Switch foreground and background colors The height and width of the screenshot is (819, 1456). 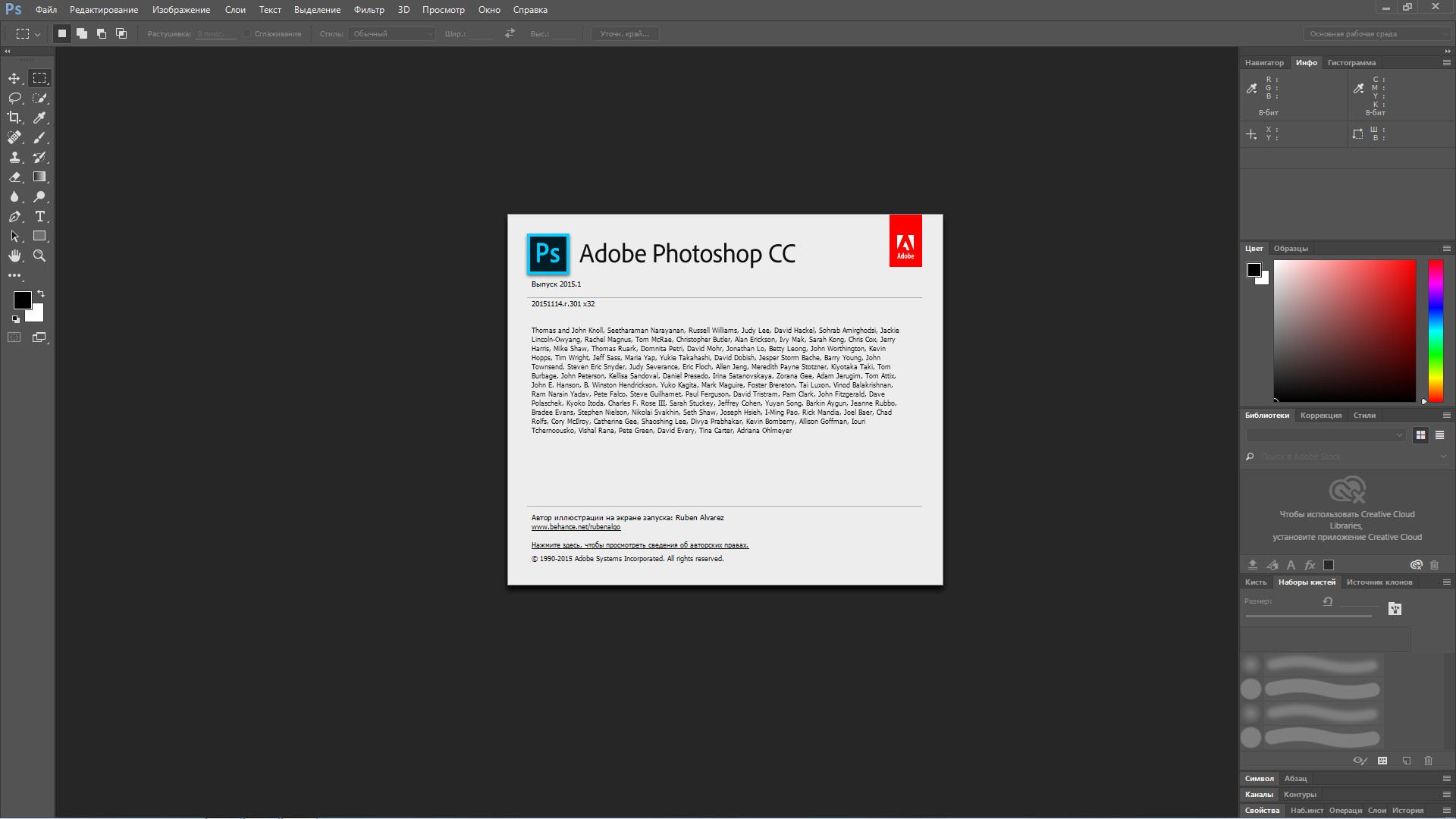pyautogui.click(x=41, y=293)
